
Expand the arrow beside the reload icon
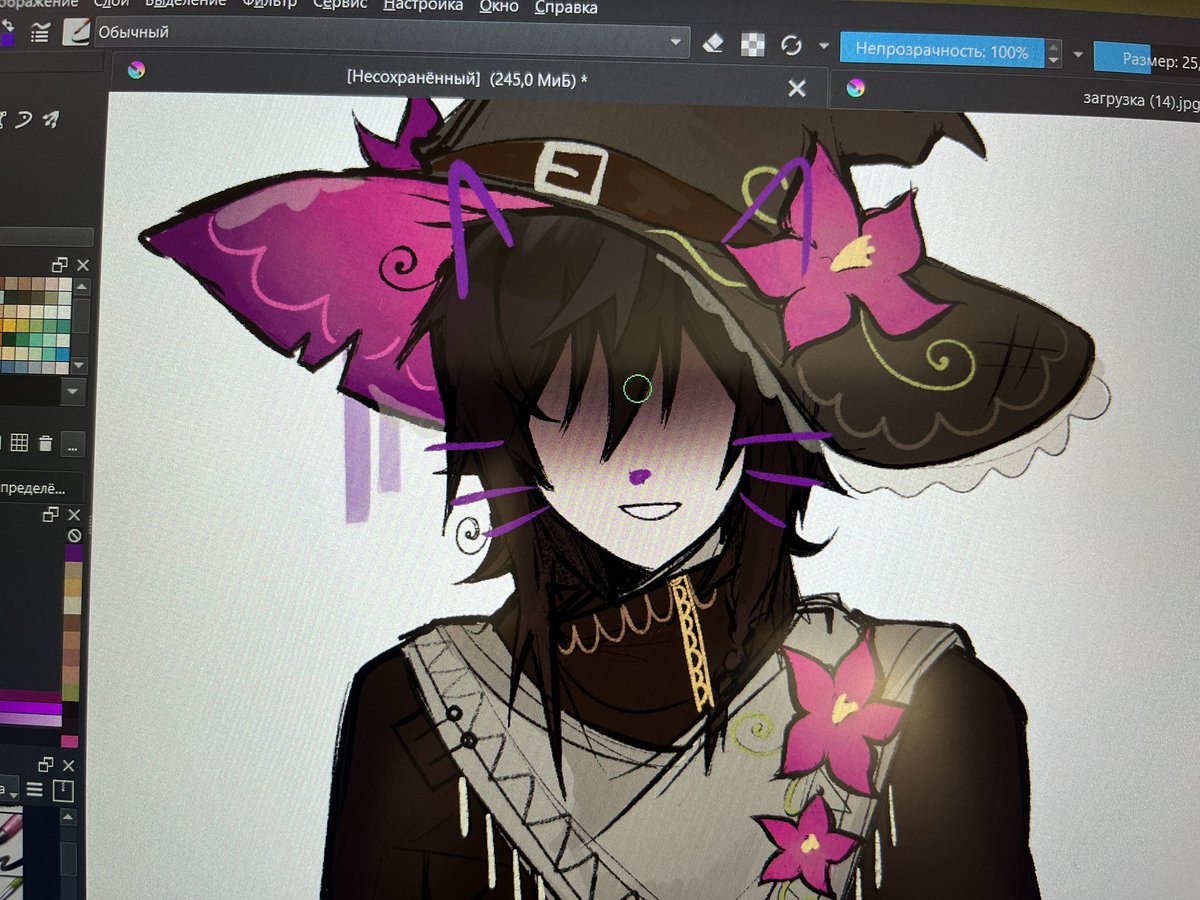(823, 46)
